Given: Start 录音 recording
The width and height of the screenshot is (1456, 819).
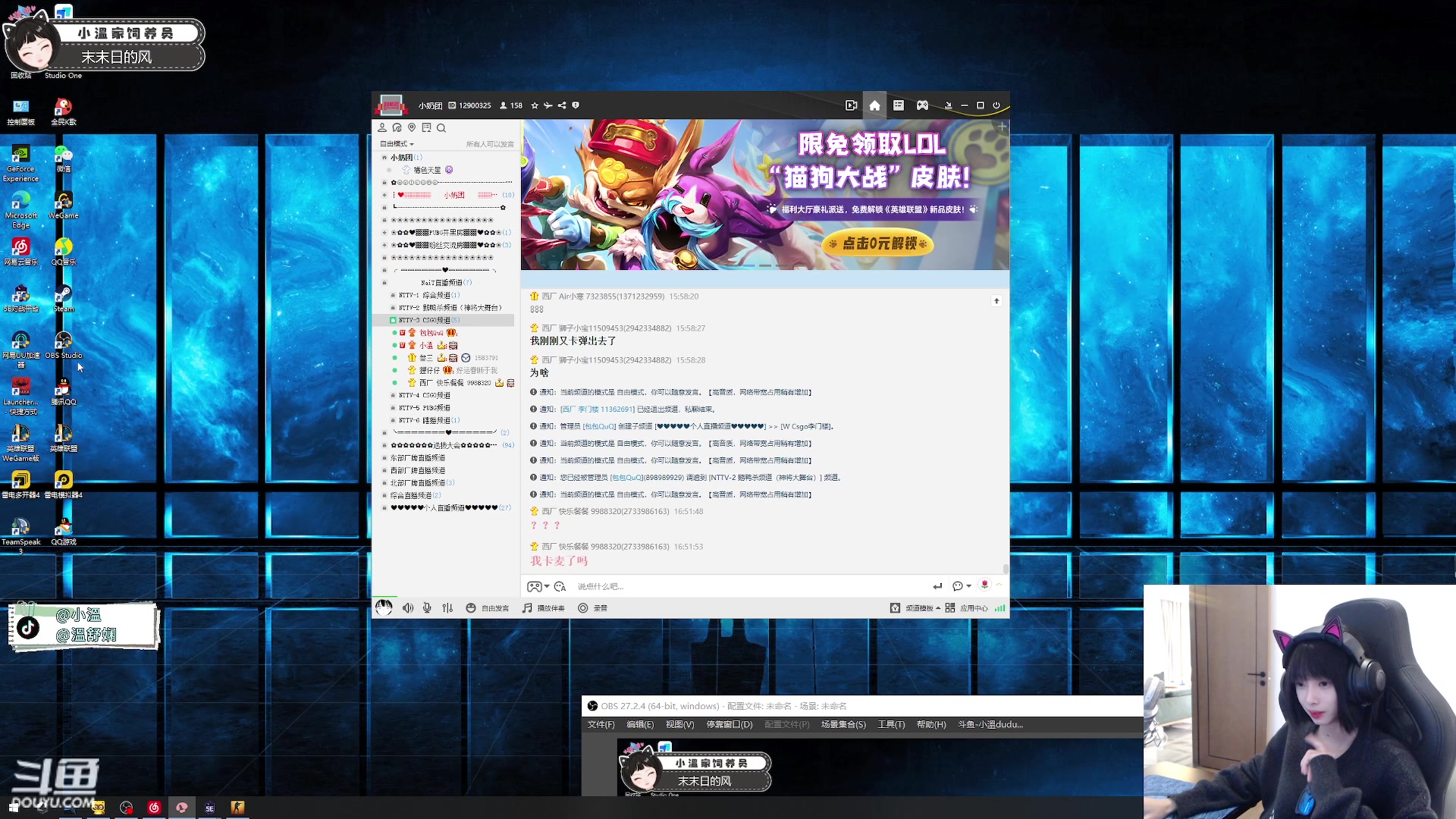Looking at the screenshot, I should tap(593, 608).
